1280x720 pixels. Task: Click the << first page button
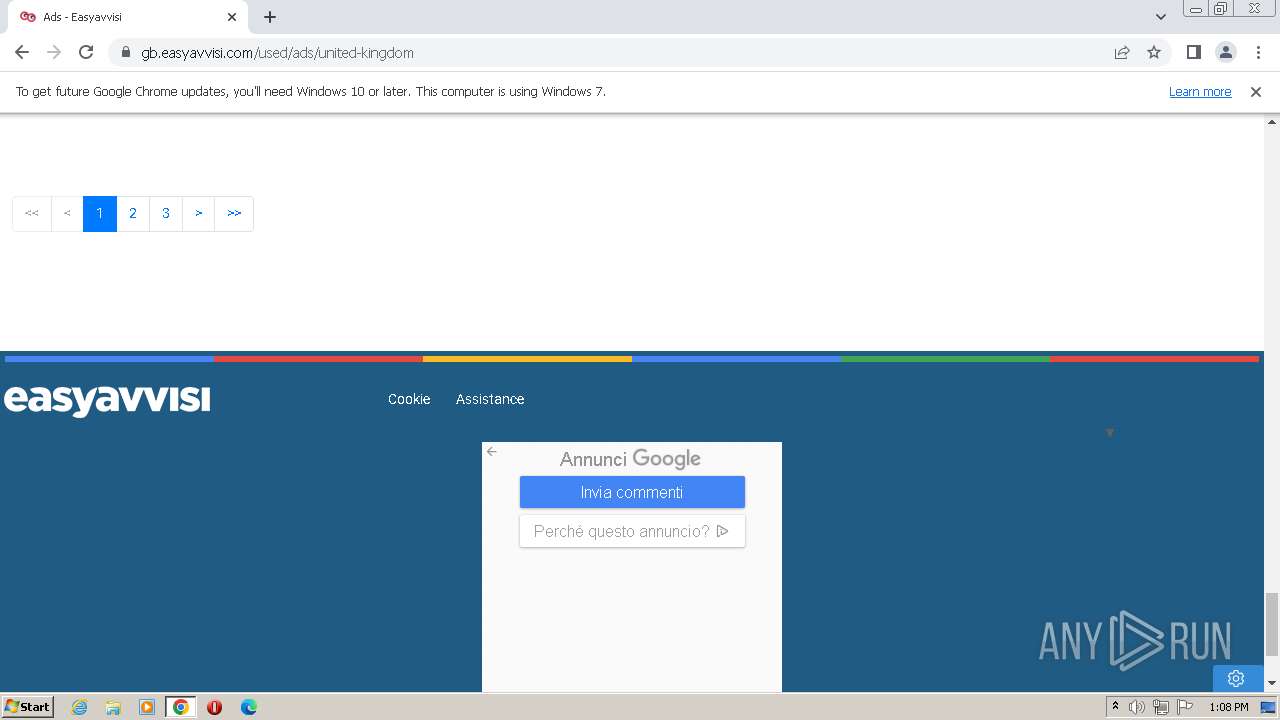coord(32,213)
